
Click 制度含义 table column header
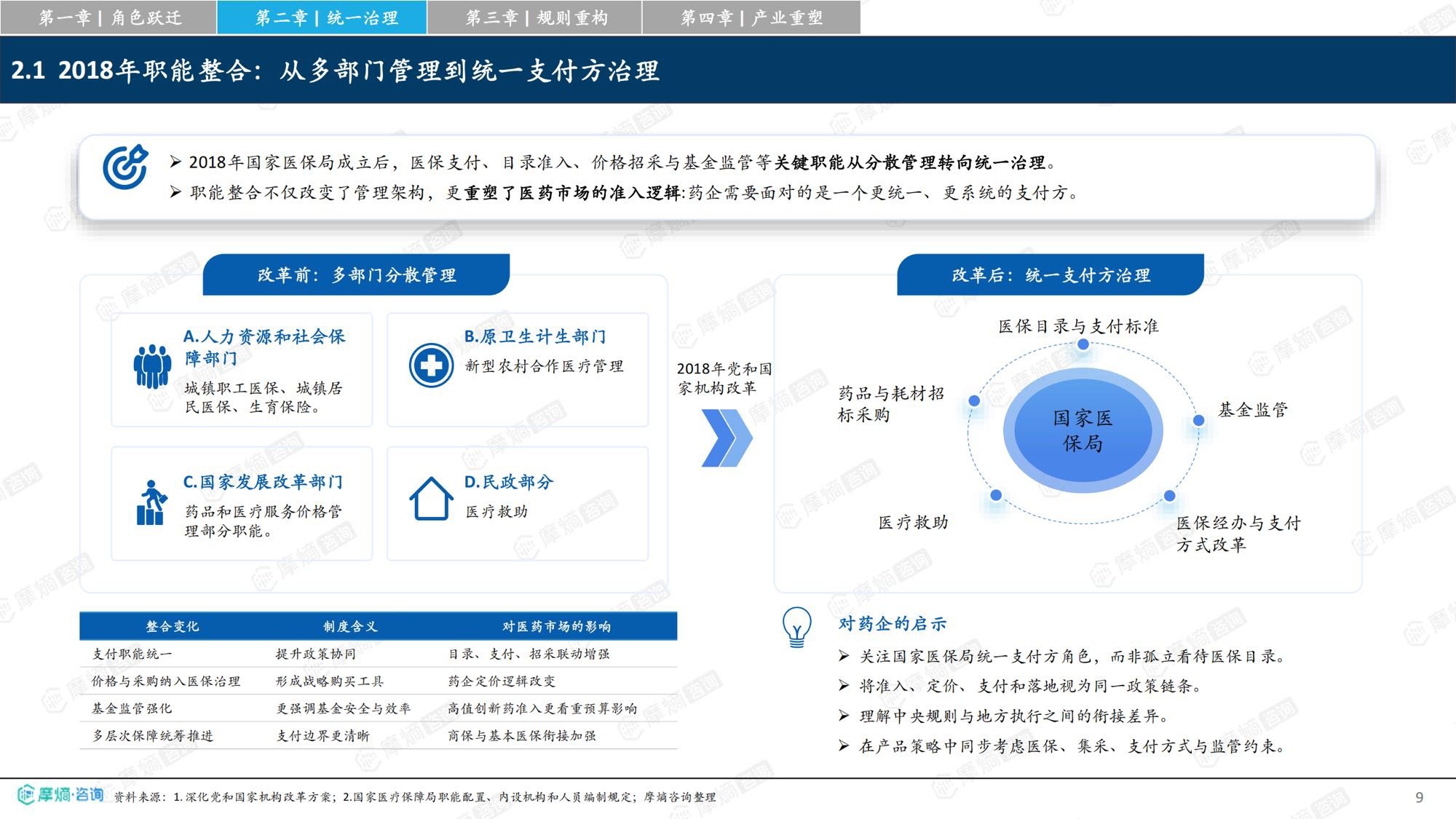pos(350,626)
